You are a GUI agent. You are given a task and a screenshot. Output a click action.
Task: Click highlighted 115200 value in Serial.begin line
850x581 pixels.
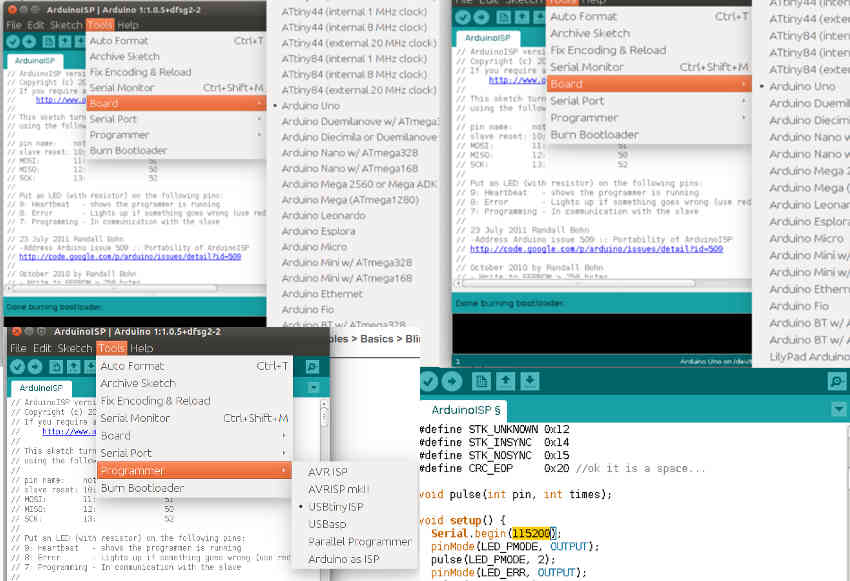pyautogui.click(x=533, y=533)
